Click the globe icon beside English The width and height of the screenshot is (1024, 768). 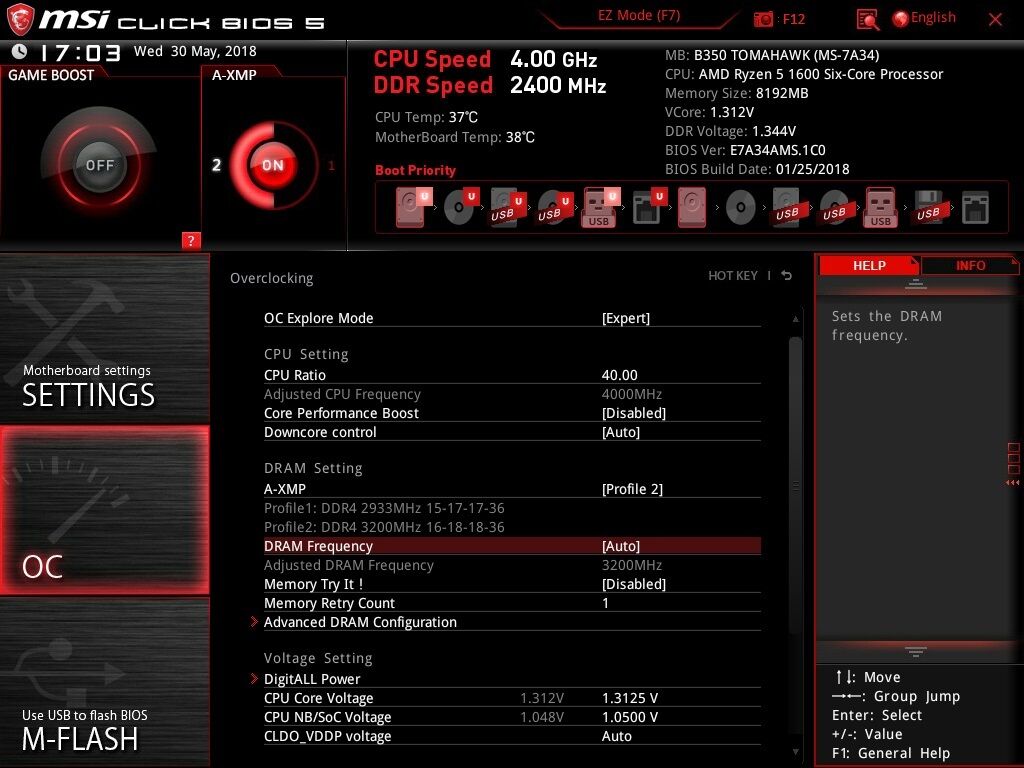(901, 19)
